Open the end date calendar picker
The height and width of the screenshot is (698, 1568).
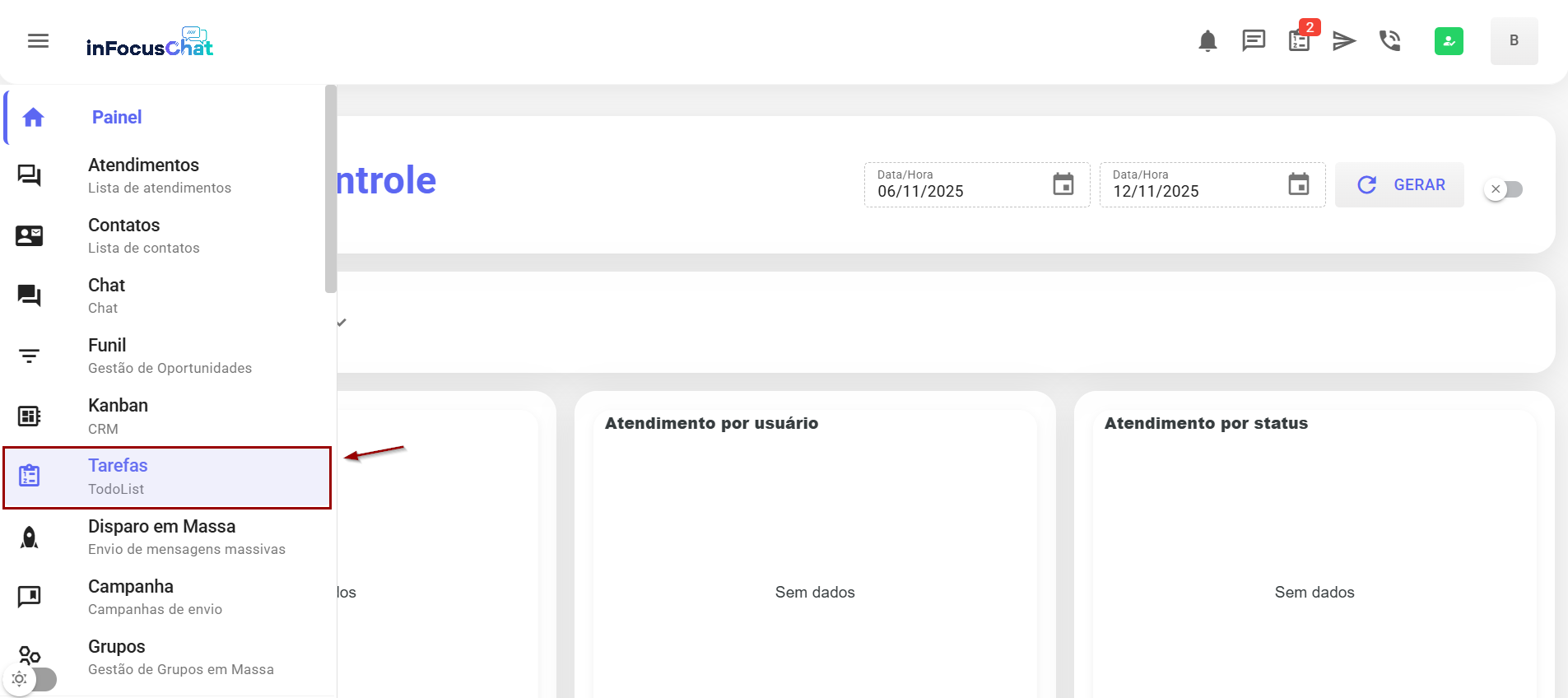tap(1299, 184)
